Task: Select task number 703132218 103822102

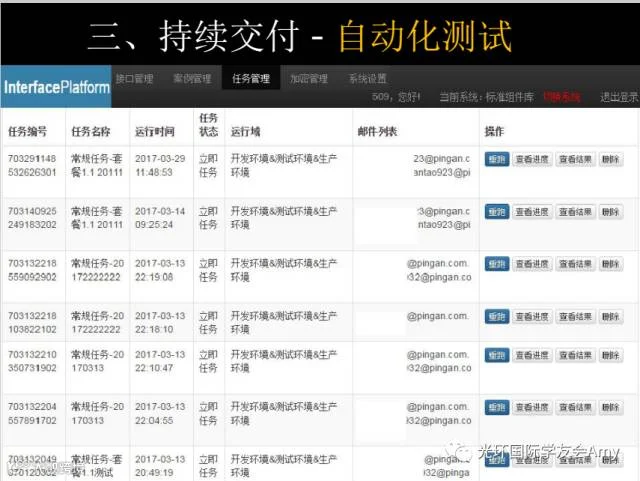Action: click(x=32, y=323)
